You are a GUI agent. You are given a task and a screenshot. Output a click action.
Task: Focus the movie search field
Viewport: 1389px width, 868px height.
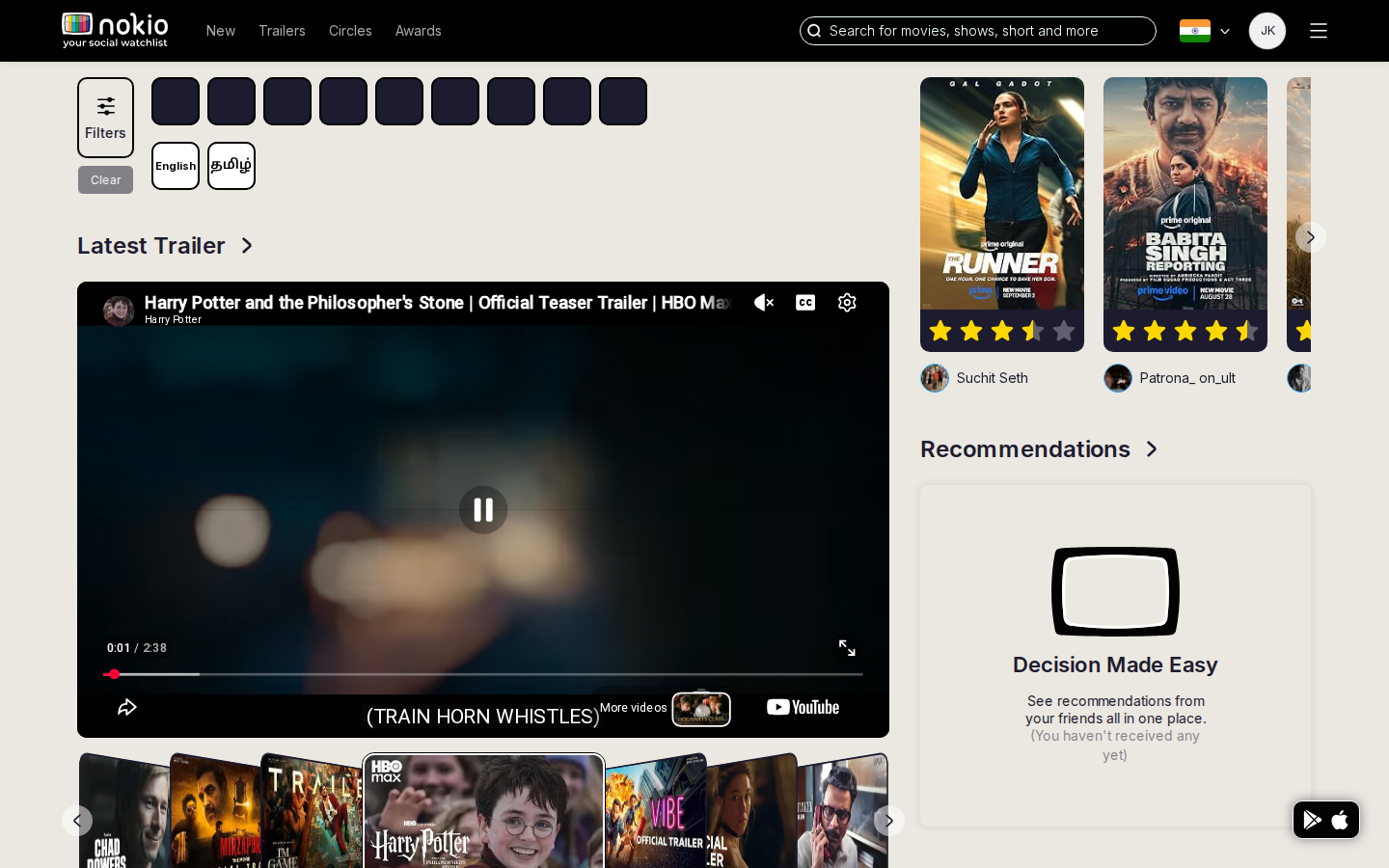click(977, 31)
